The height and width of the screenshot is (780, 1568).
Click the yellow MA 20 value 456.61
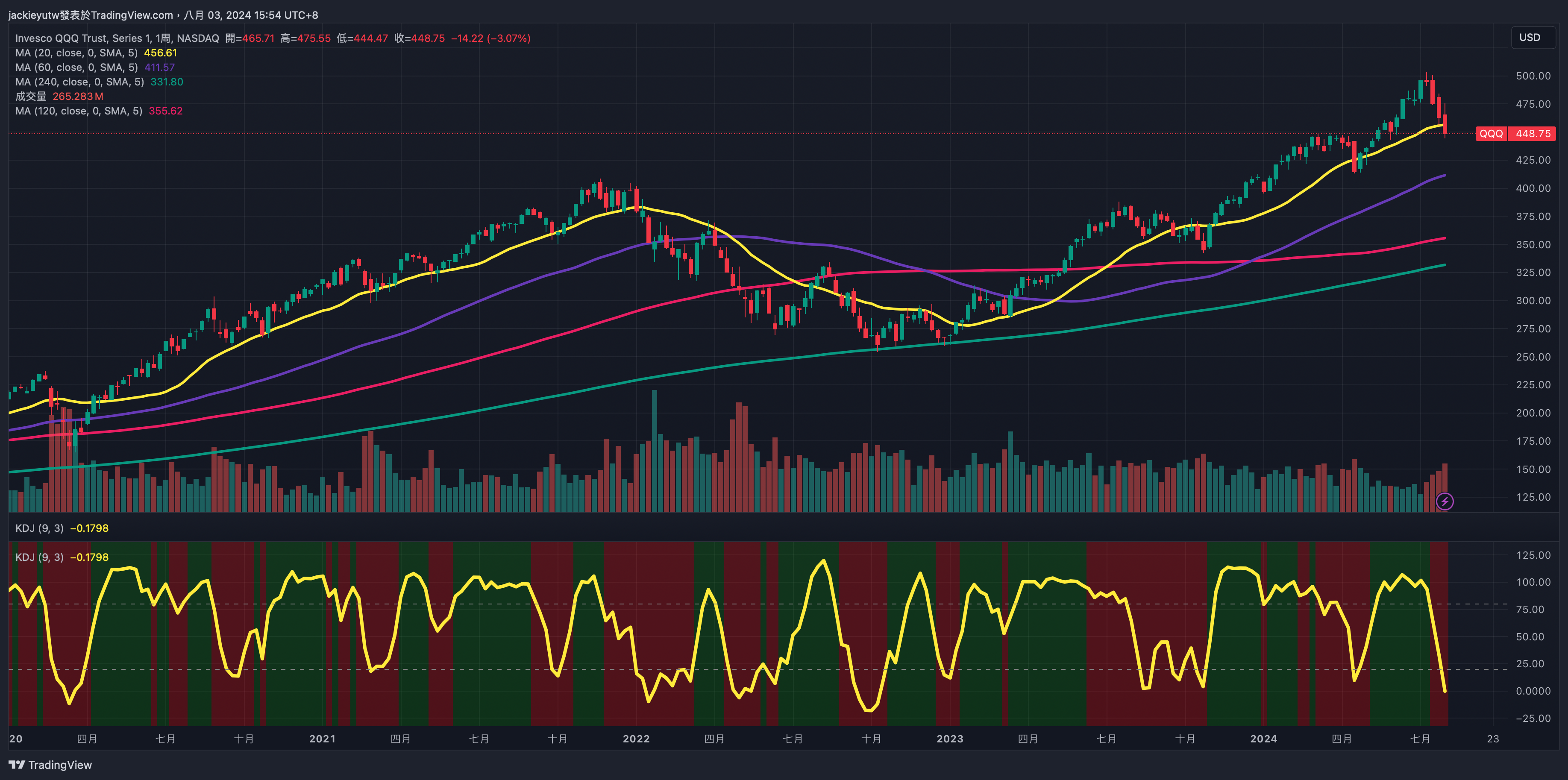pos(161,53)
